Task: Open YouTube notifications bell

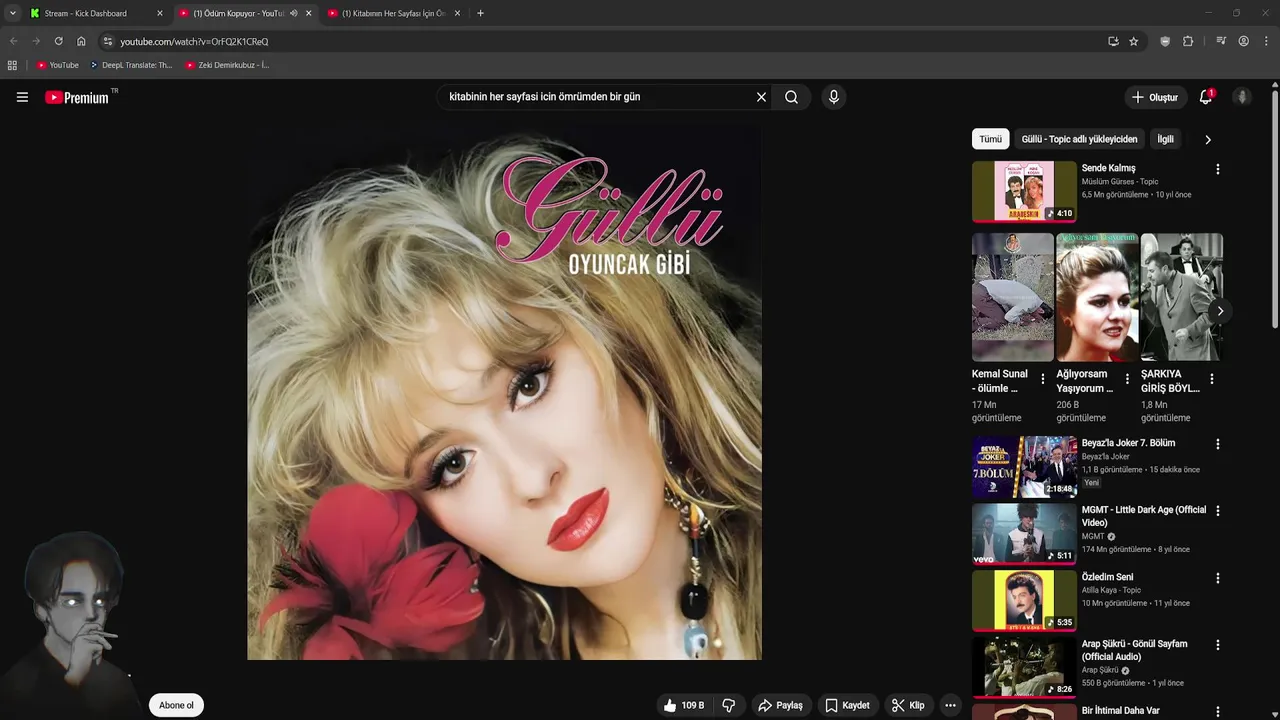Action: coord(1206,97)
